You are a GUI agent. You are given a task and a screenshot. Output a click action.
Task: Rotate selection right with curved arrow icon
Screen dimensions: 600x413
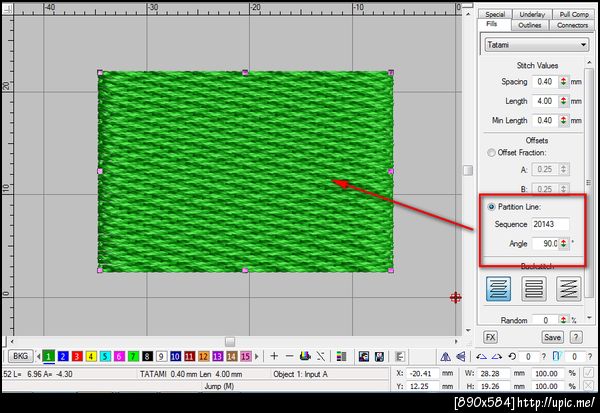point(497,357)
